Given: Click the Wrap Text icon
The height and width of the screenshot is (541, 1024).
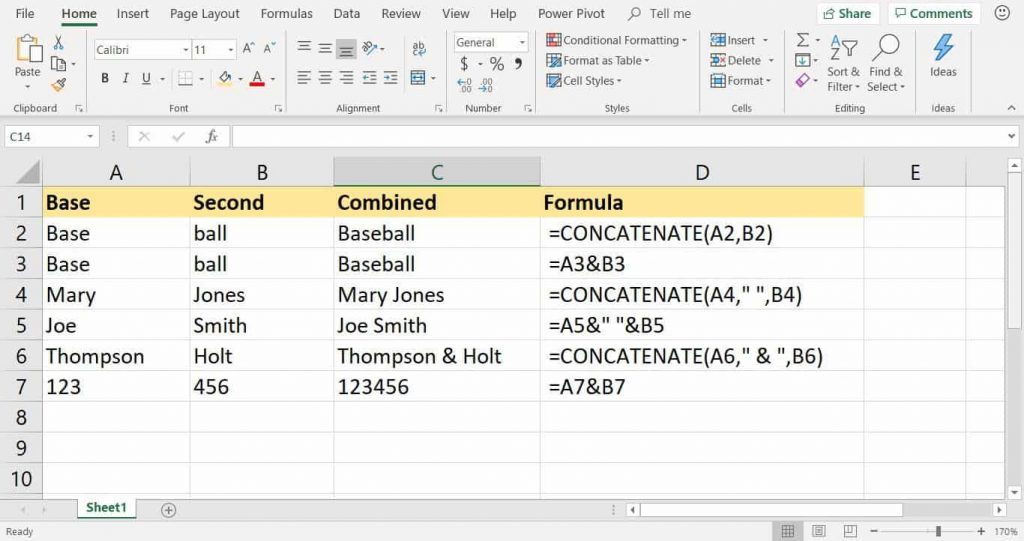Looking at the screenshot, I should coord(418,47).
